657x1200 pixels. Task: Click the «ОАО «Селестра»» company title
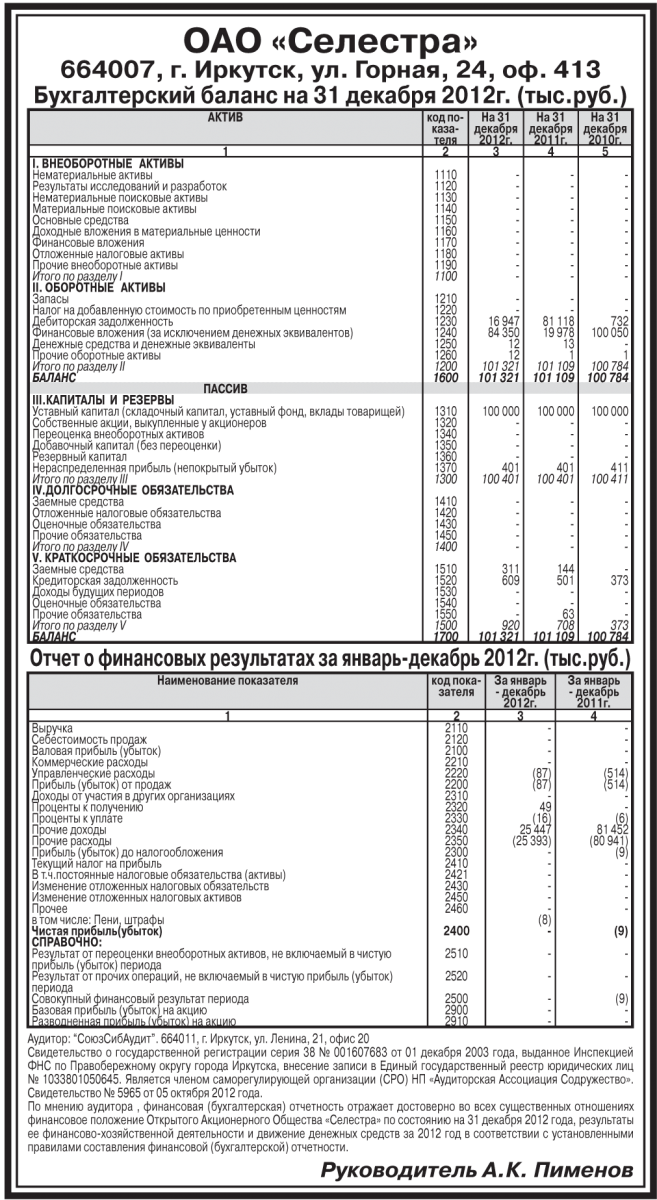coord(329,42)
